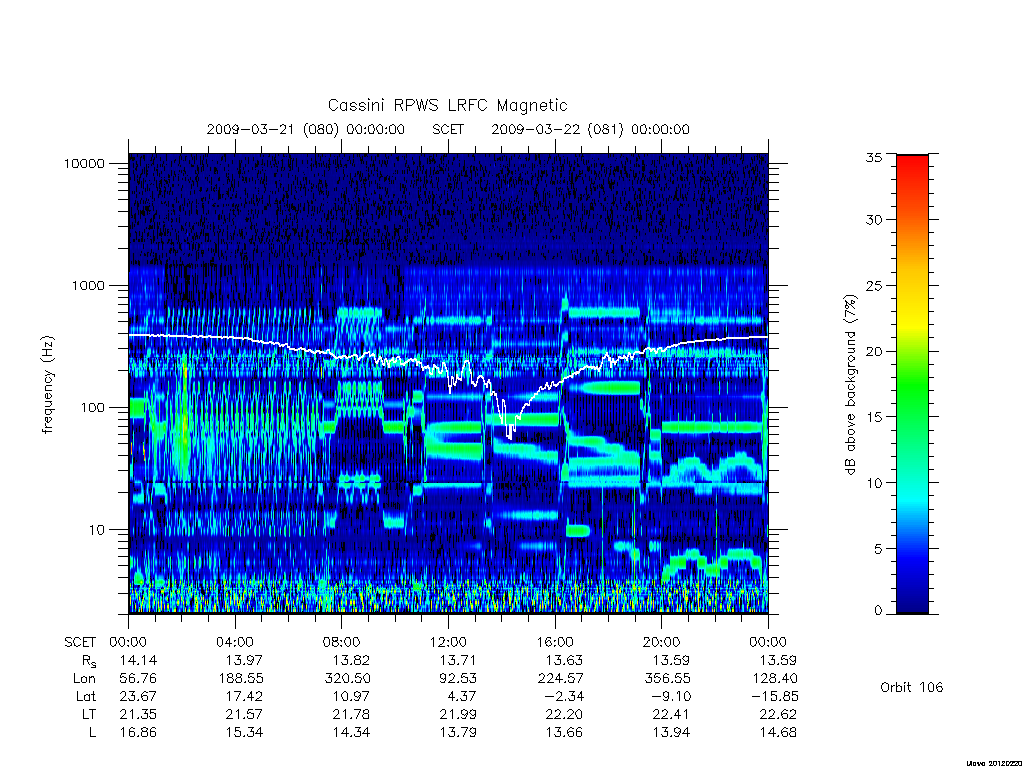Screen dimensions: 1024x768
Task: Click the 35 colorbar tick label
Action: [874, 157]
